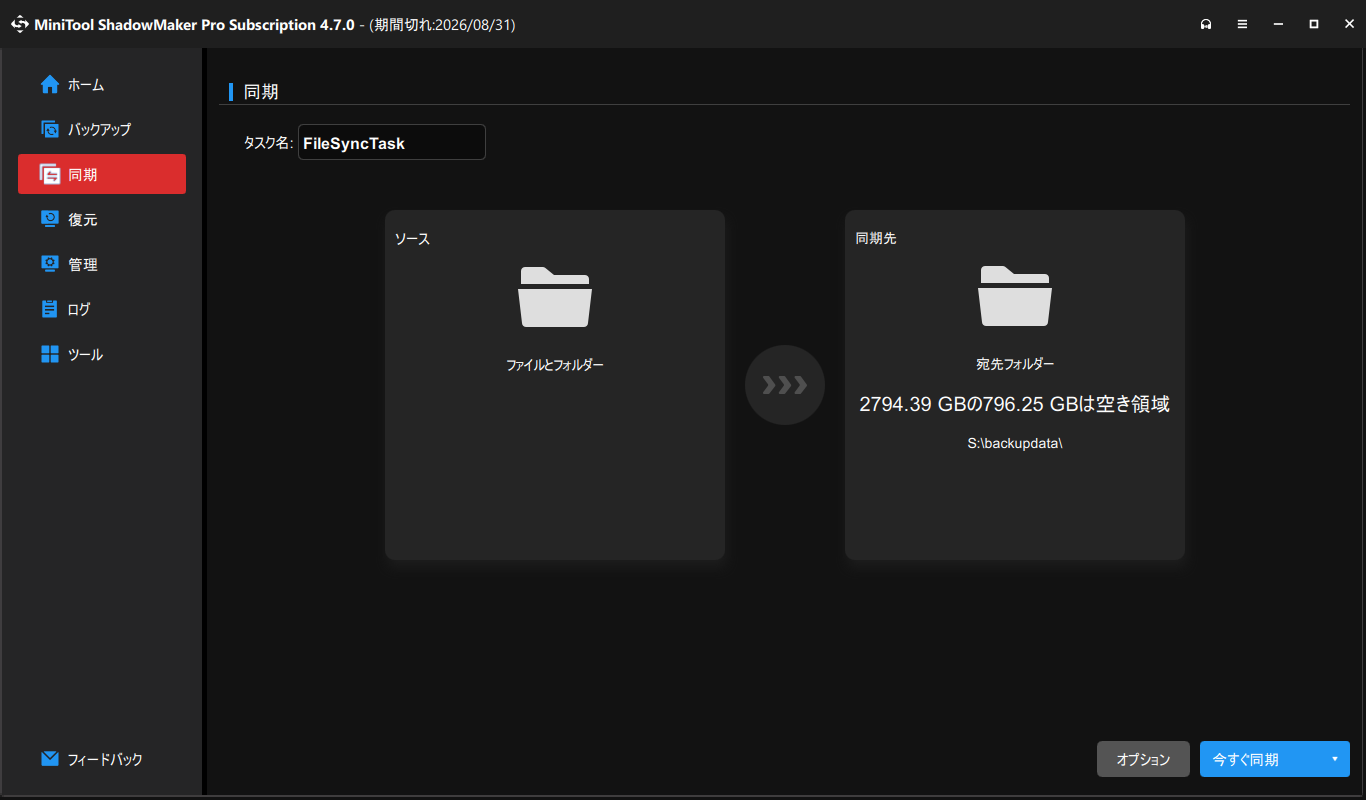Click the FileSyncTask task name field

point(392,142)
